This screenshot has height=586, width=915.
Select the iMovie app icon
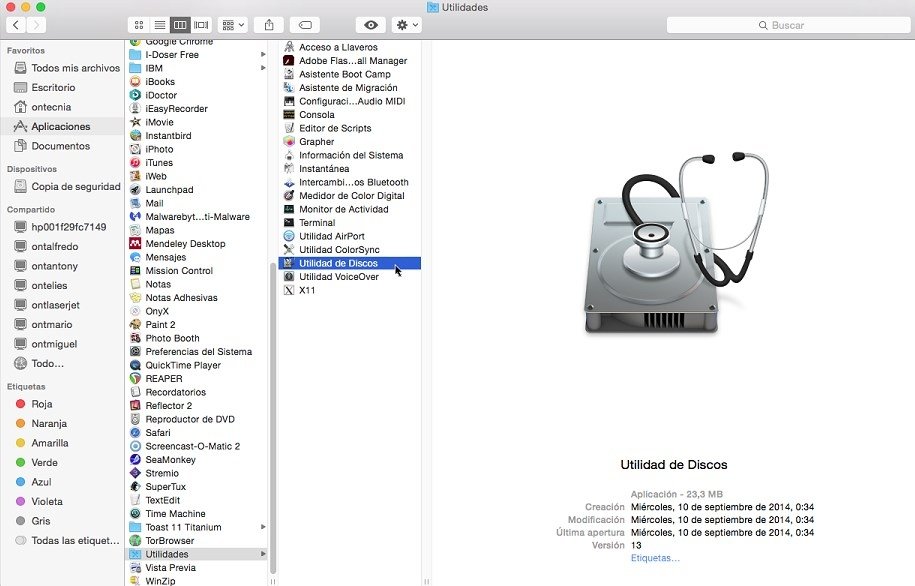(x=135, y=122)
